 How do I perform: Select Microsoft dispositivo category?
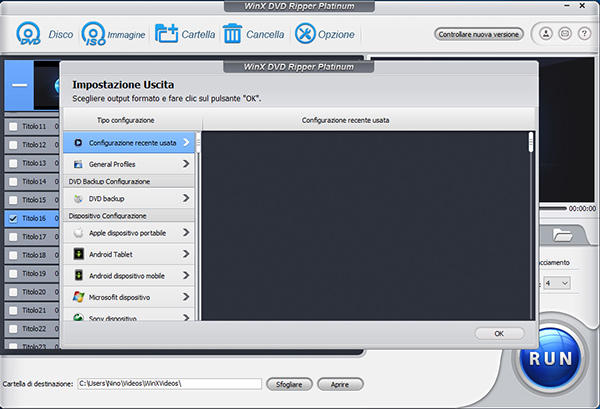point(129,297)
